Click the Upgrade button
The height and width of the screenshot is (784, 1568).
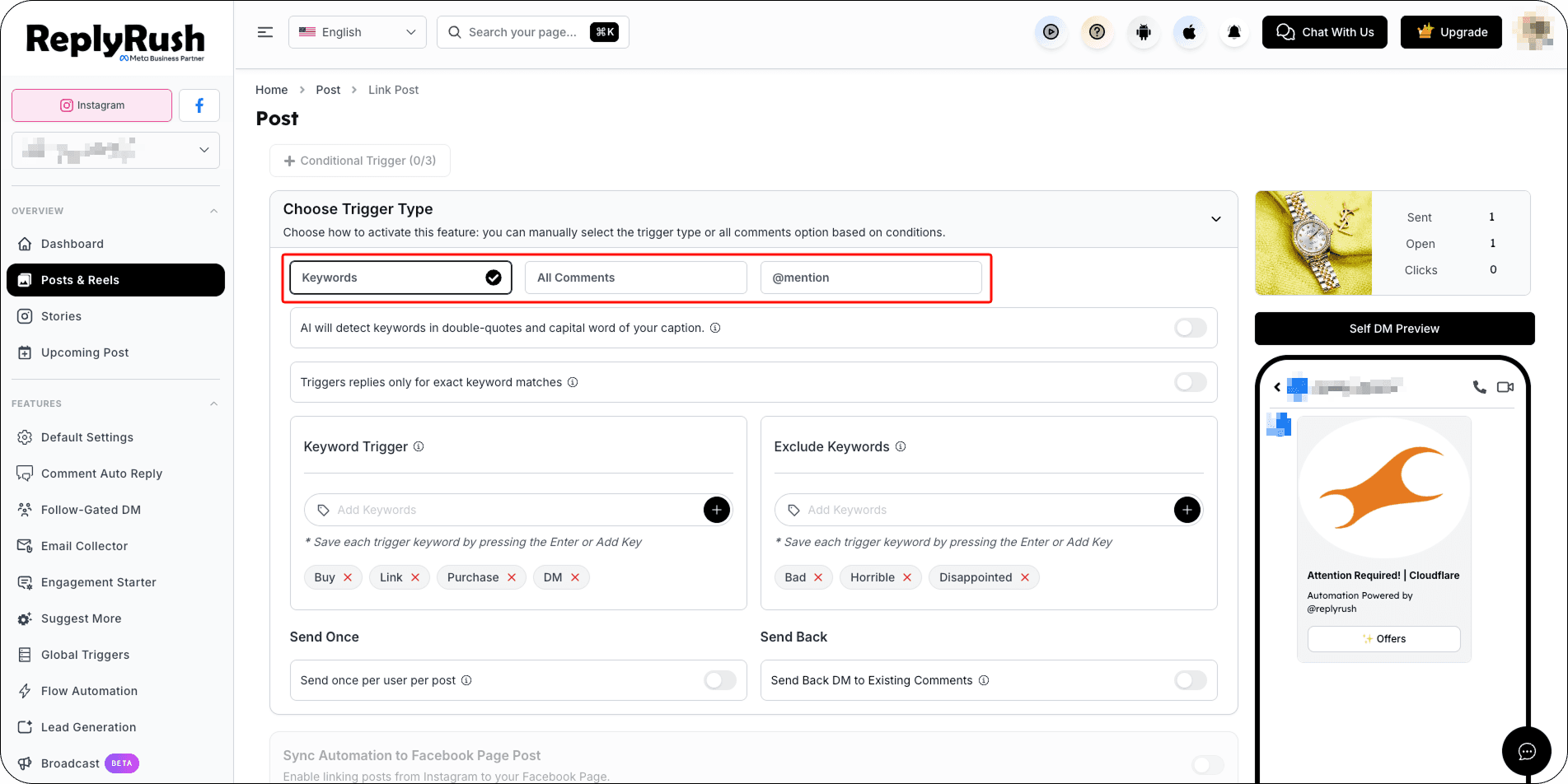(1451, 32)
